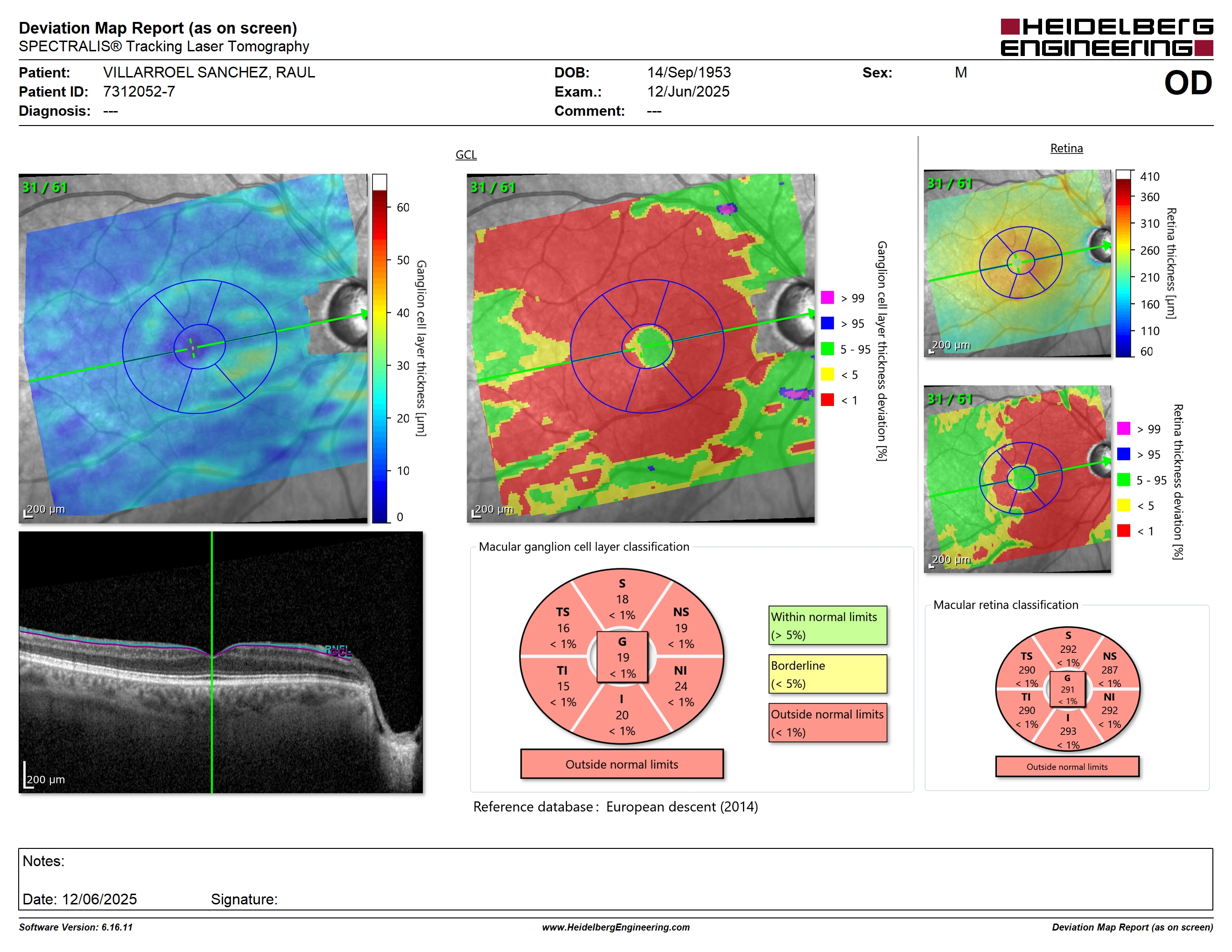
Task: Click the Retina sector S value 292
Action: tap(1068, 649)
